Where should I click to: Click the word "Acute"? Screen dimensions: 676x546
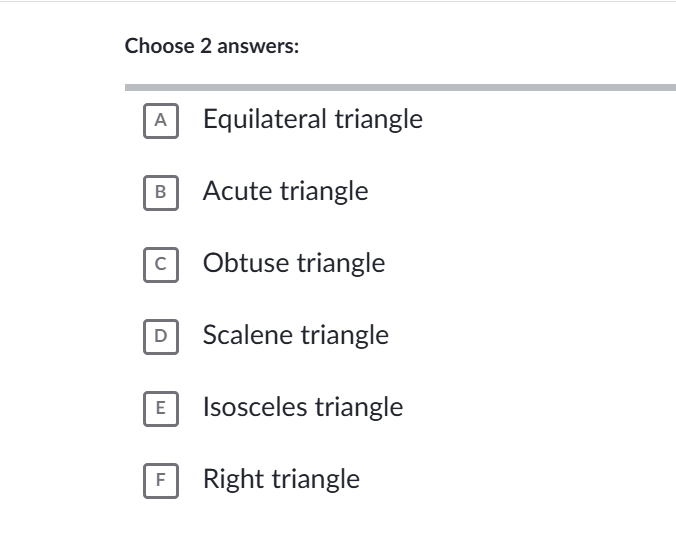238,191
